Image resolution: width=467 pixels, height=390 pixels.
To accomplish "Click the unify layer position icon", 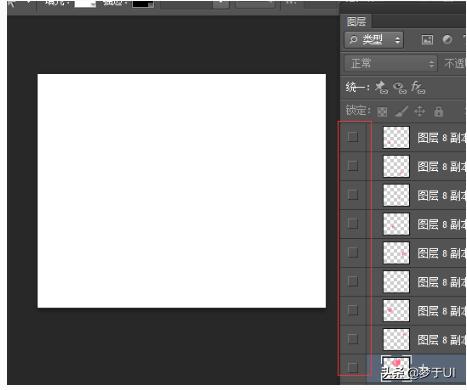I will (x=382, y=87).
